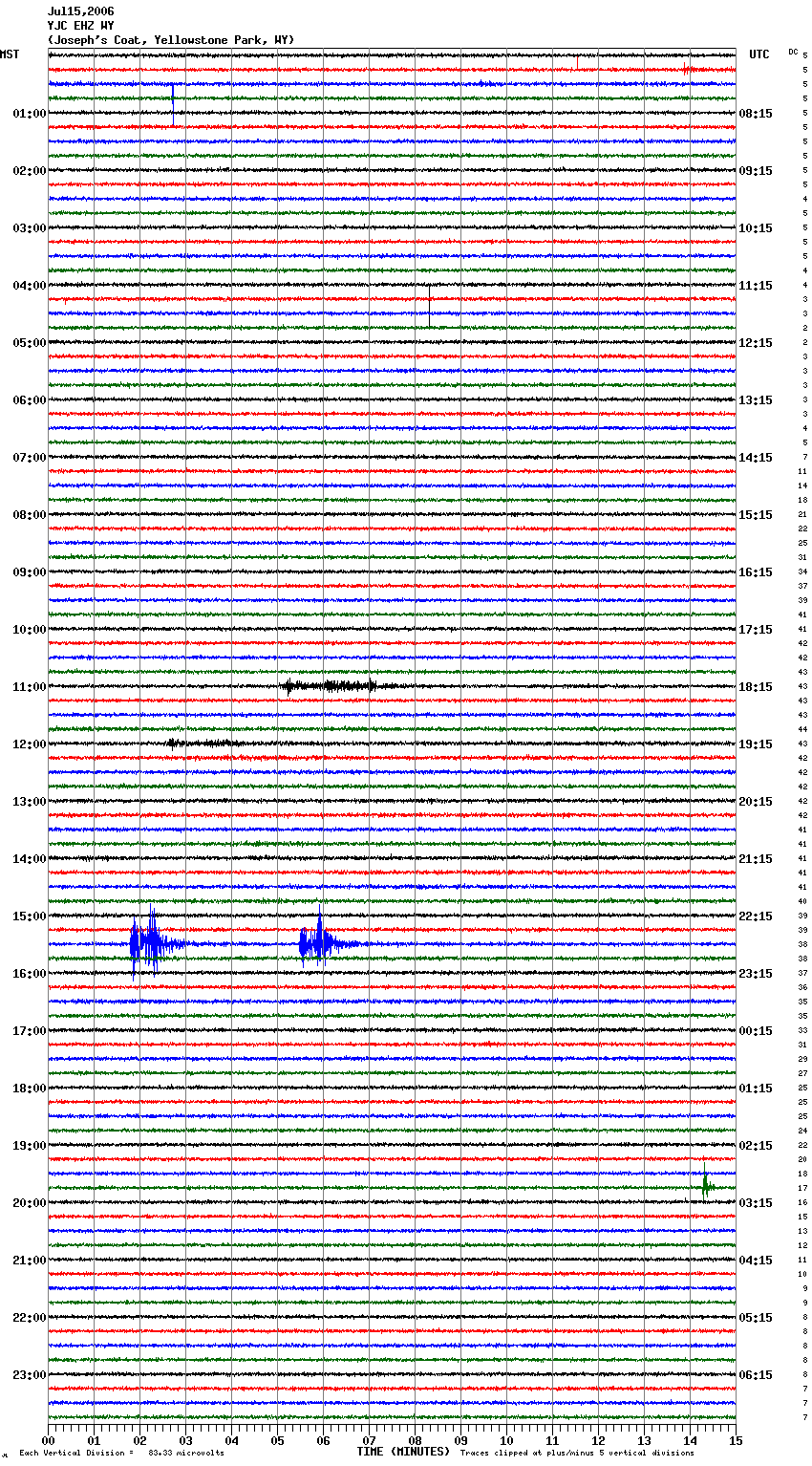Select the 18:00 MST time label
The image size is (812, 1466).
pyautogui.click(x=29, y=1089)
